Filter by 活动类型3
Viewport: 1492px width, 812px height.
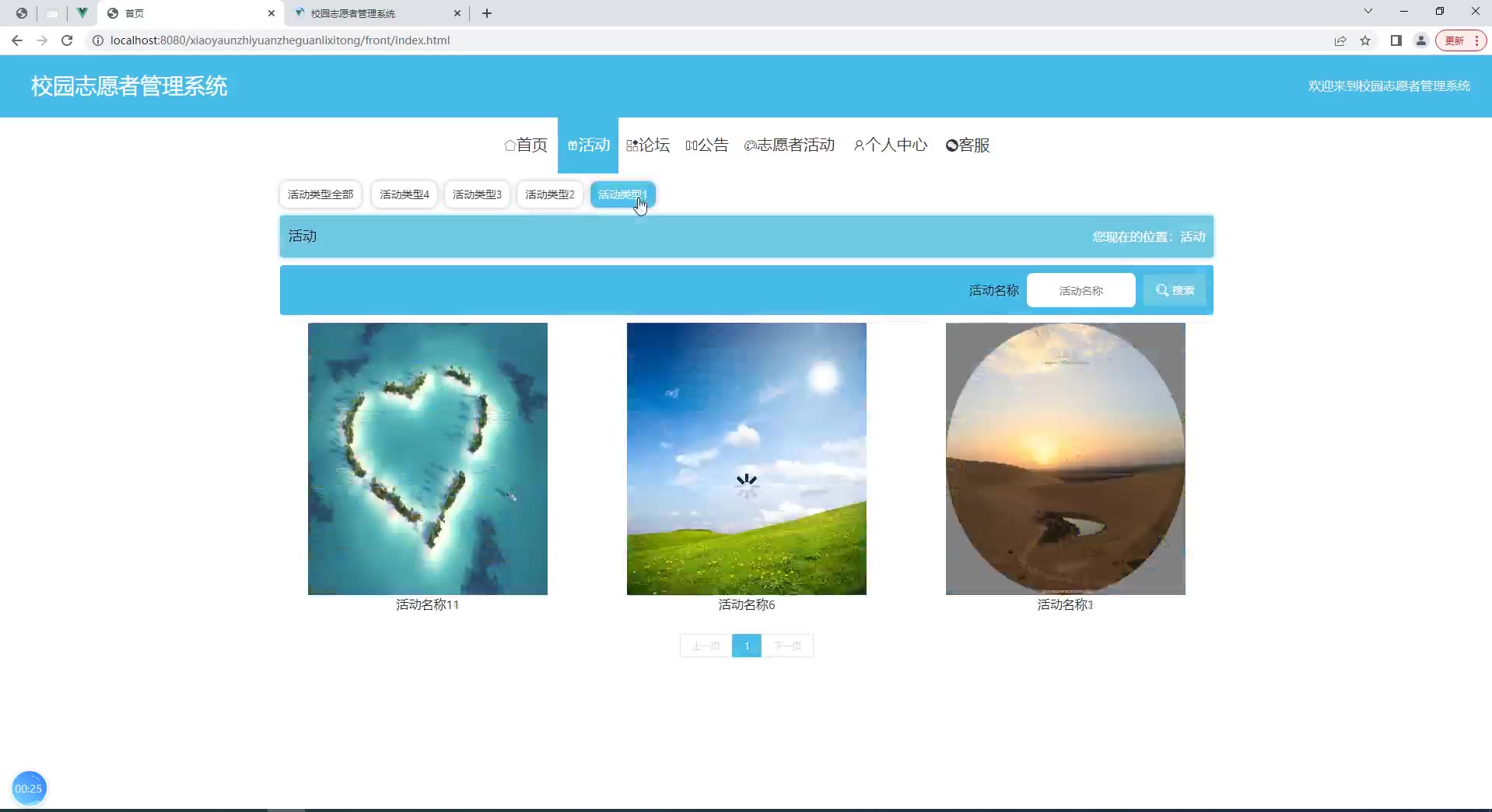477,194
